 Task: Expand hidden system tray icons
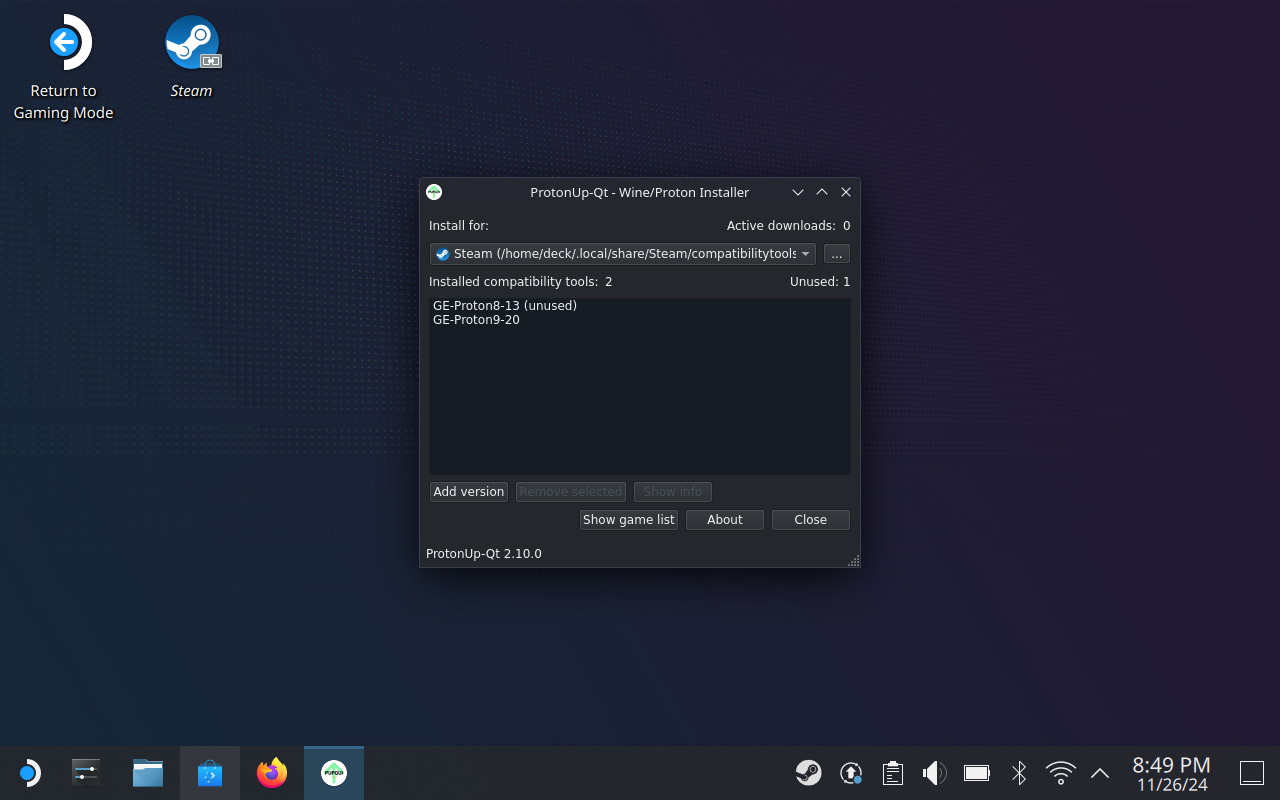1100,773
